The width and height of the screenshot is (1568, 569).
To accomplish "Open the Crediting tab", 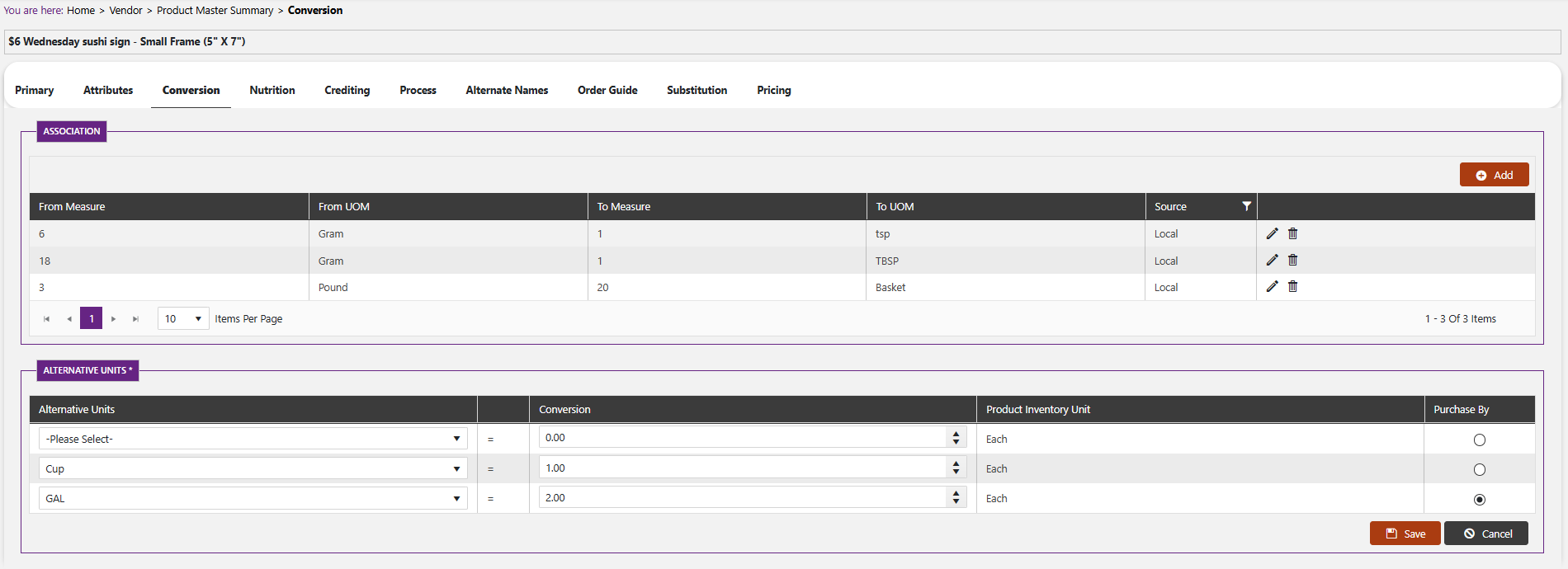I will click(347, 90).
